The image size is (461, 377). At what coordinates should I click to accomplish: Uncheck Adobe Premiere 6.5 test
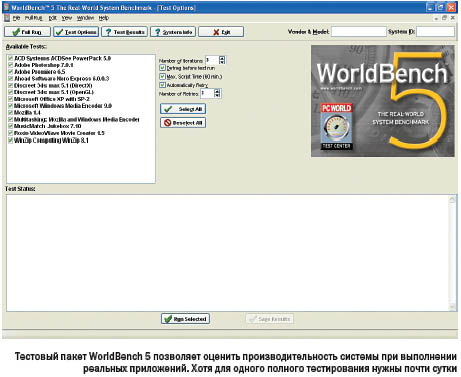pyautogui.click(x=11, y=72)
